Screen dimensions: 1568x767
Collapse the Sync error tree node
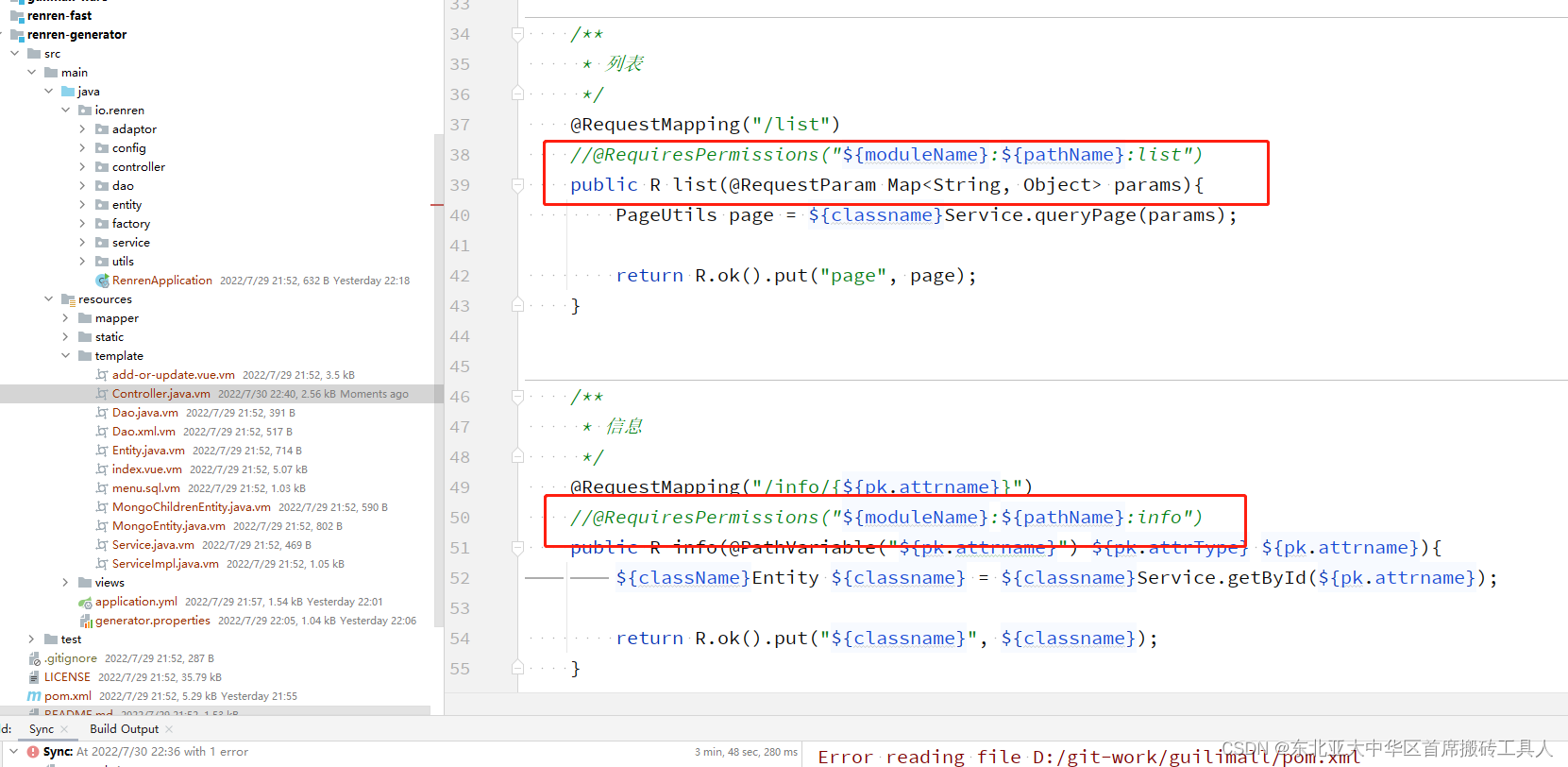pyautogui.click(x=14, y=752)
